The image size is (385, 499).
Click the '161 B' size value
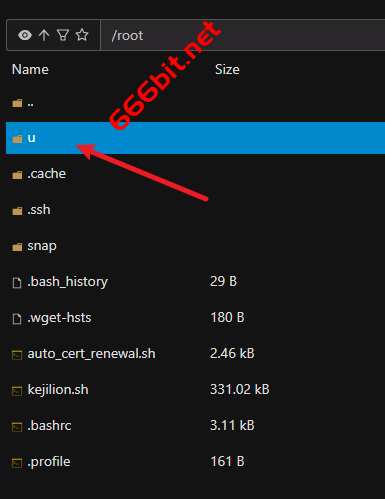227,462
